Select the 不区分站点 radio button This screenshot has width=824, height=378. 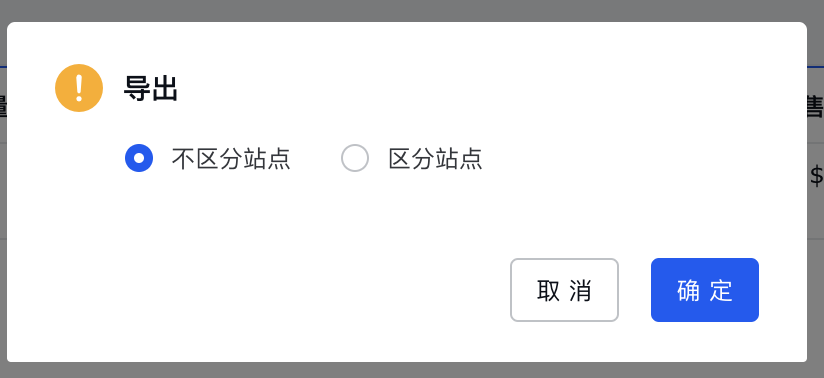(139, 158)
